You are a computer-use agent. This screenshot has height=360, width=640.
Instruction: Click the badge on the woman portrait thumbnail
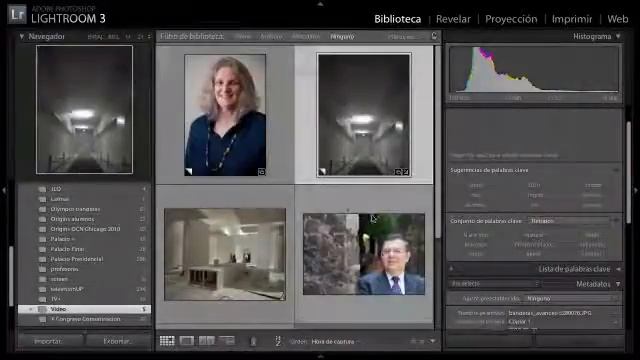262,172
